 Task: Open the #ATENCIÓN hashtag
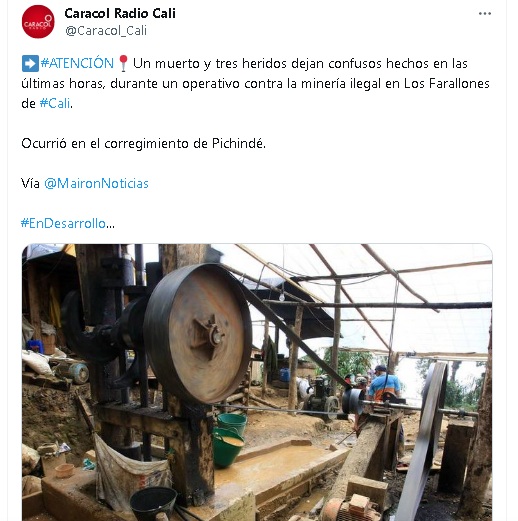77,63
